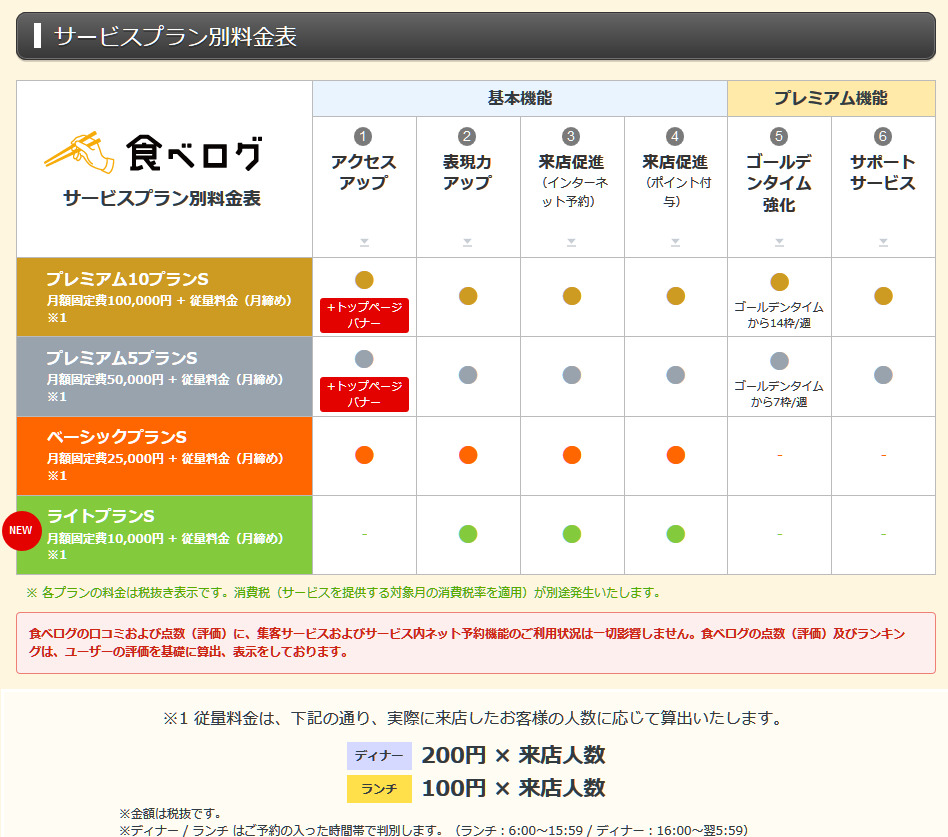Click the プレミアム10プランS gold plan label
The height and width of the screenshot is (837, 948).
click(126, 278)
